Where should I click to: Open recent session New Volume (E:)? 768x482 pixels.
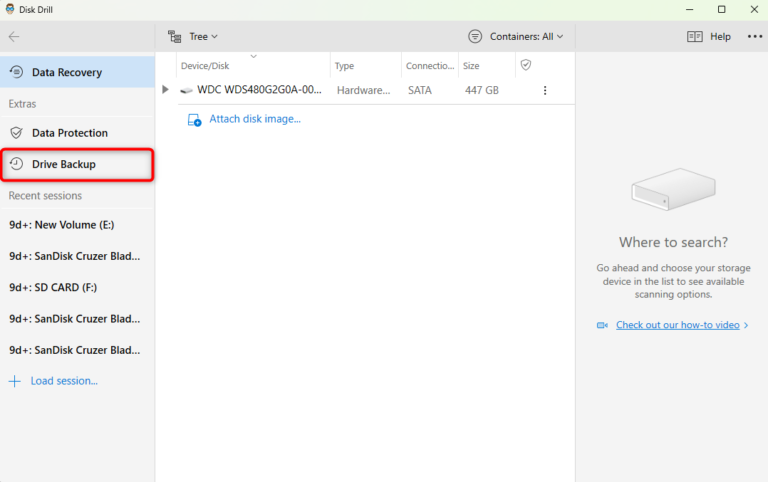click(x=61, y=225)
